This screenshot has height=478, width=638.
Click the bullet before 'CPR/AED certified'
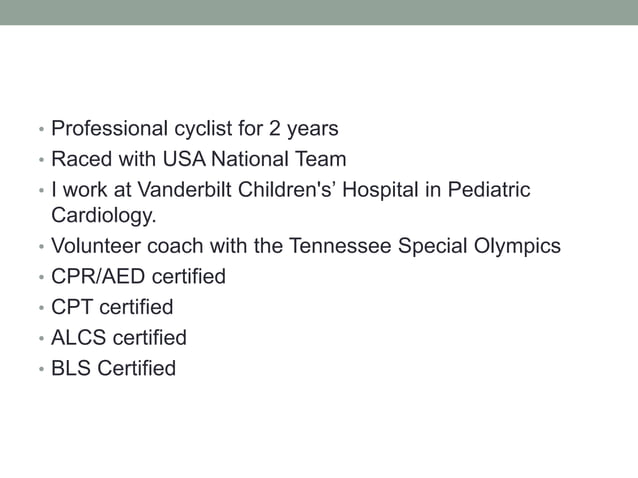click(x=41, y=277)
